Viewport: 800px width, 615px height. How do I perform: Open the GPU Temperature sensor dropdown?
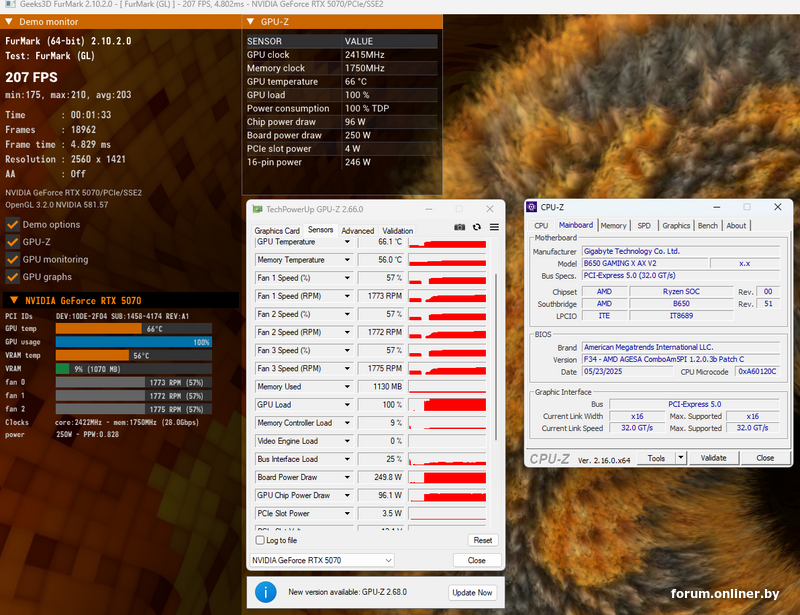(347, 242)
